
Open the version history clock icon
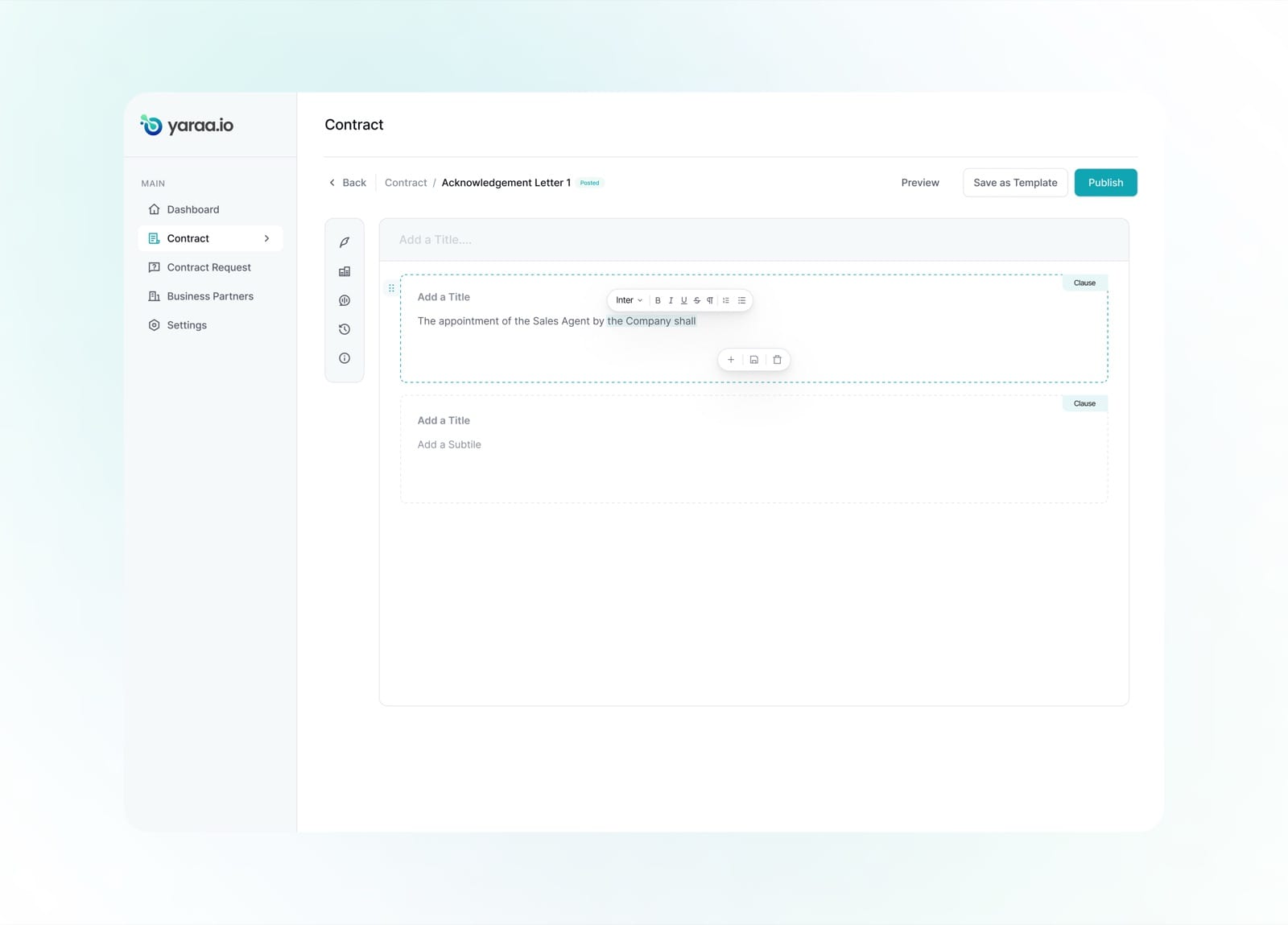tap(345, 329)
